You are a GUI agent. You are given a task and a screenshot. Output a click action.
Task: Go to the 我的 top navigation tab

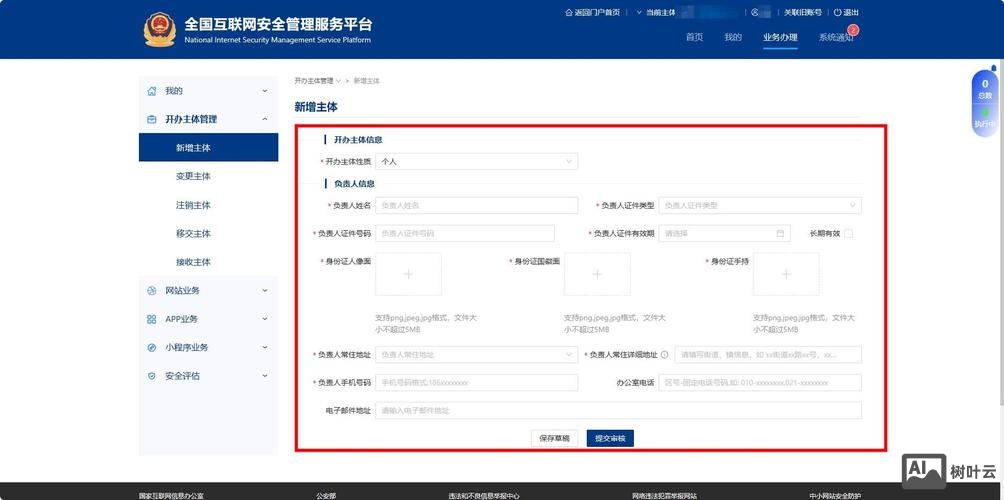point(733,37)
